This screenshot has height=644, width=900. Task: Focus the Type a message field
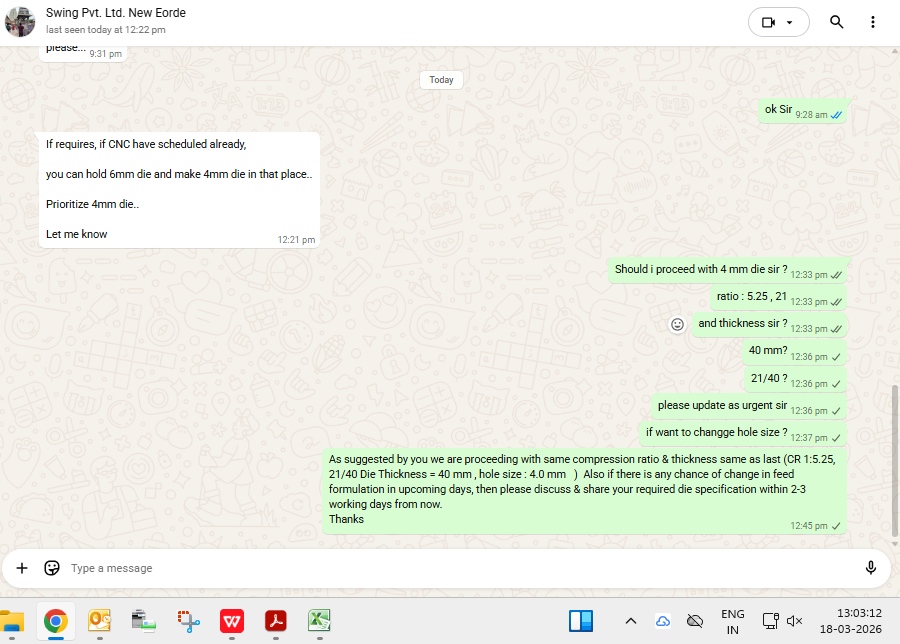point(450,568)
